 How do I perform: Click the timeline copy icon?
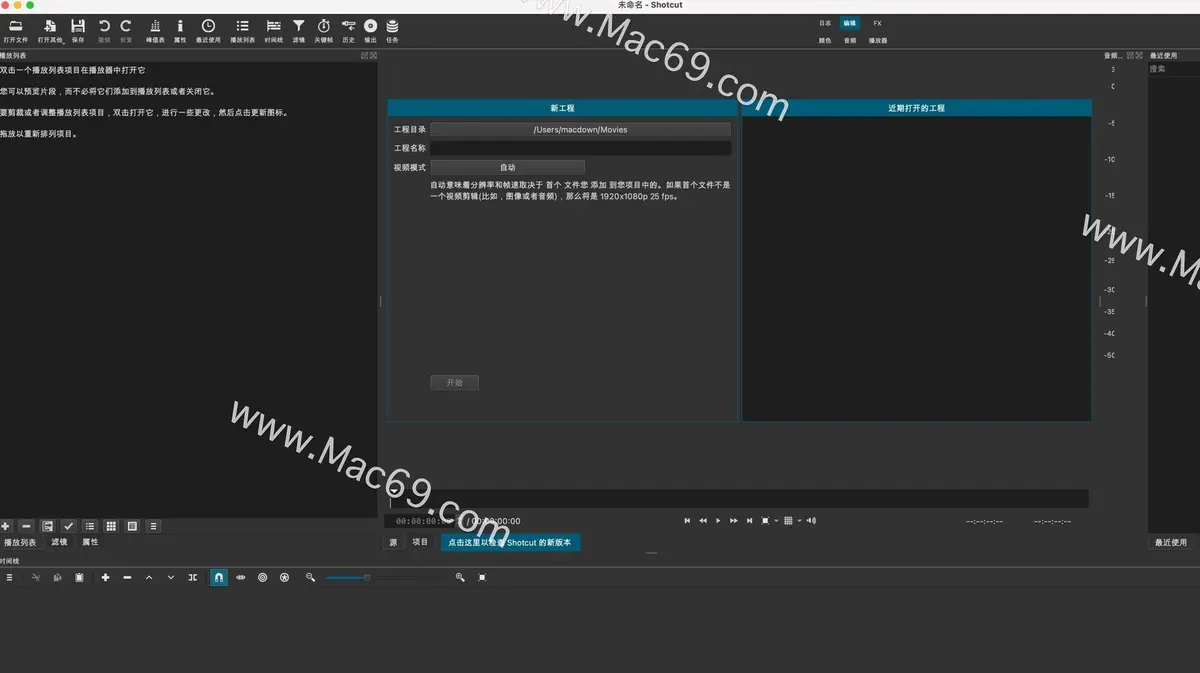click(58, 578)
